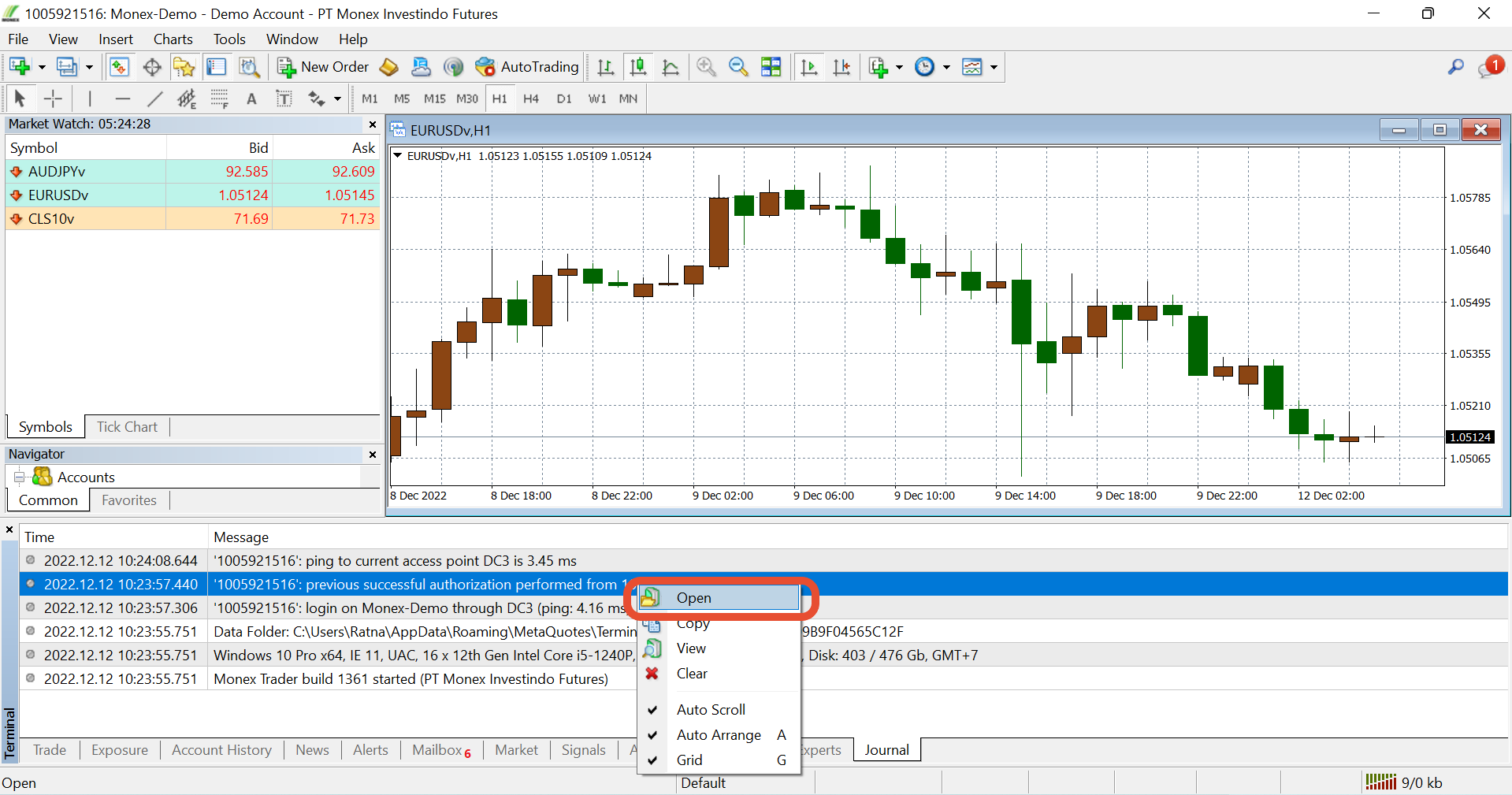Viewport: 1512px width, 795px height.
Task: Toggle Auto Scroll in context menu
Action: pyautogui.click(x=719, y=710)
